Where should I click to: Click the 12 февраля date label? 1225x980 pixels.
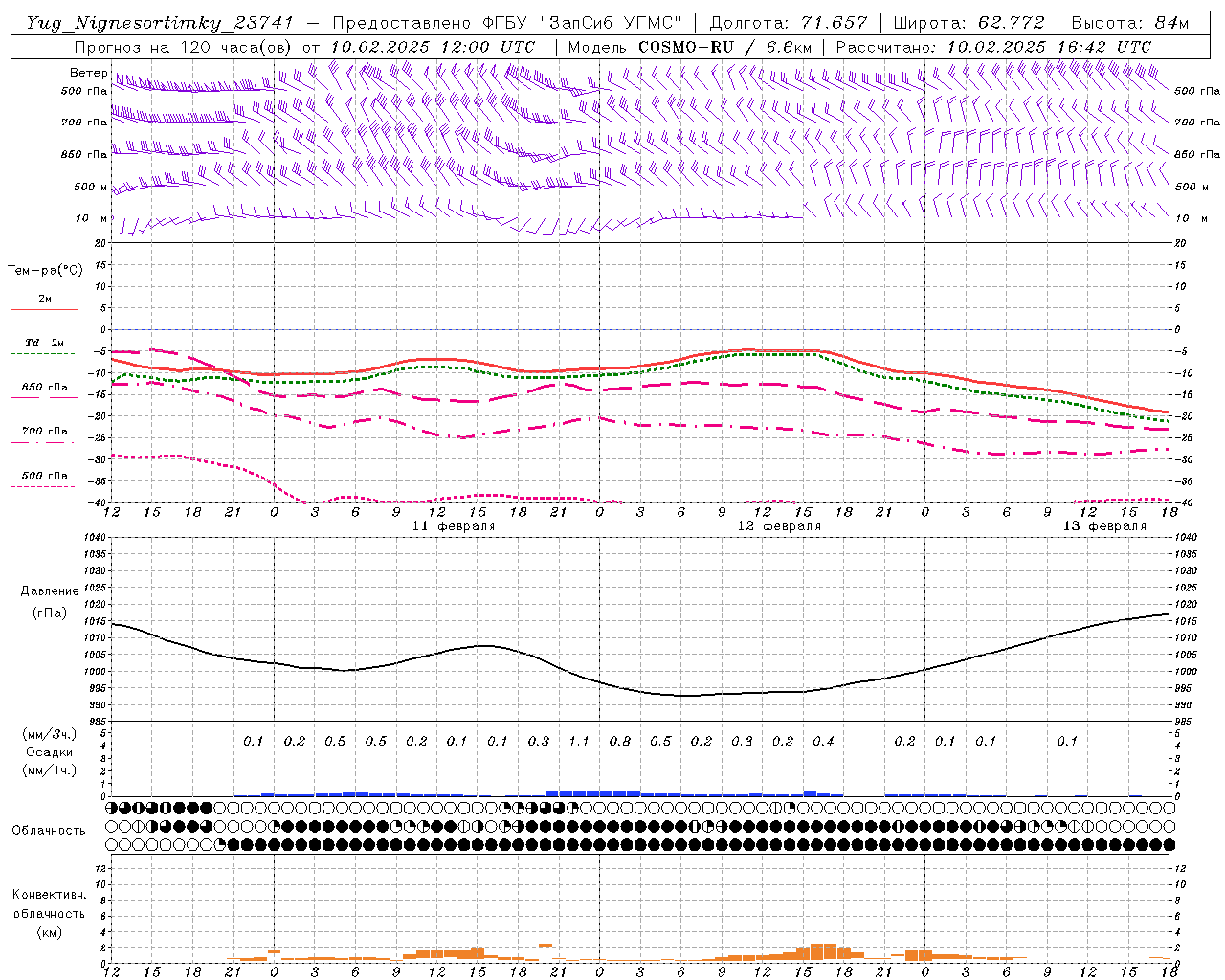coord(779,526)
